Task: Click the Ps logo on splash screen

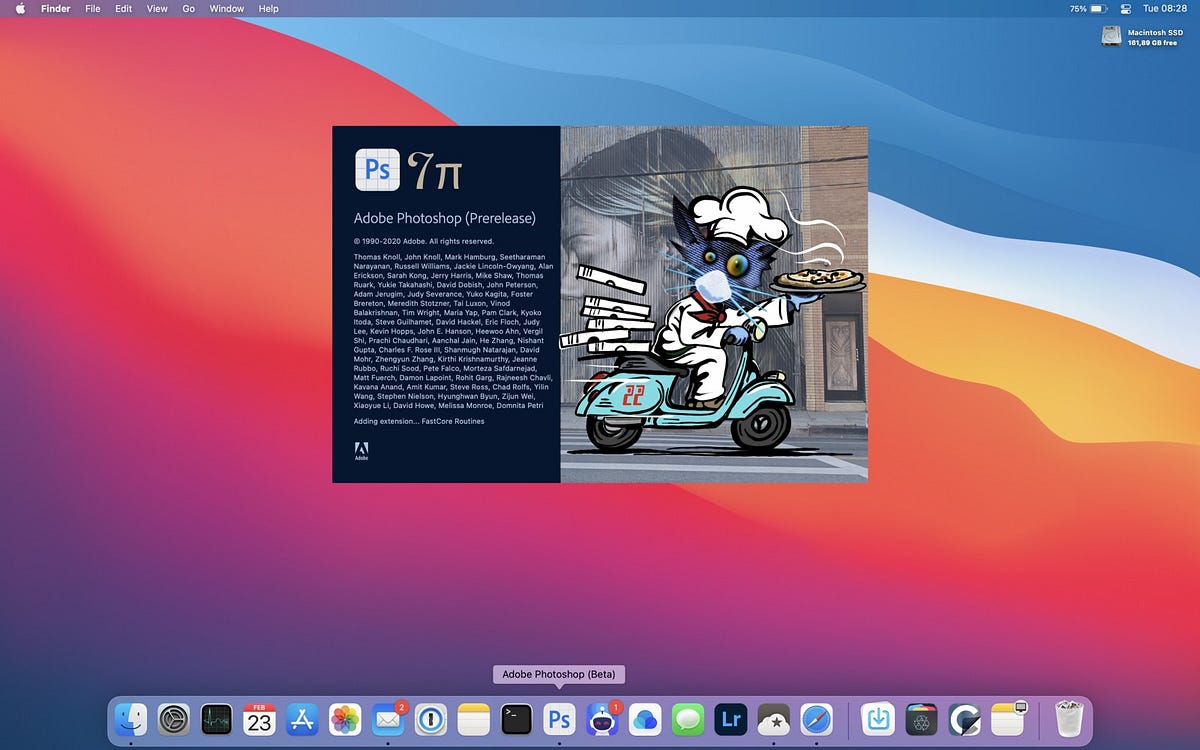Action: (x=377, y=169)
